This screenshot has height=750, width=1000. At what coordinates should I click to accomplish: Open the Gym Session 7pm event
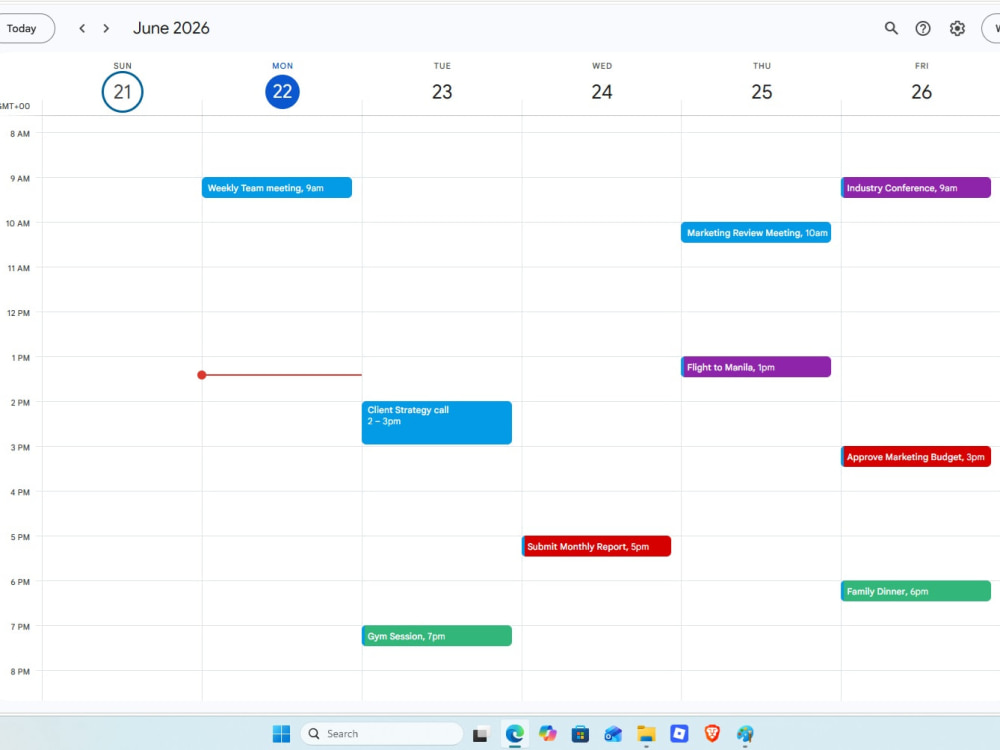pyautogui.click(x=437, y=635)
